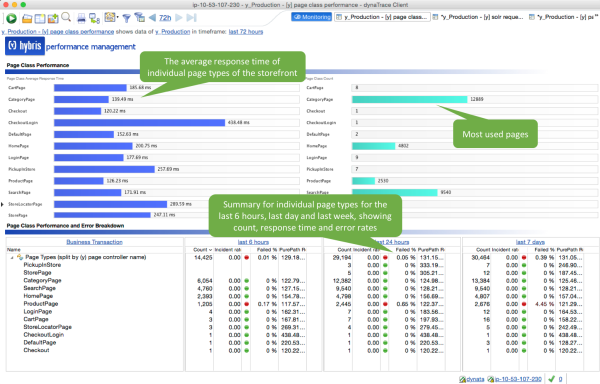The height and width of the screenshot is (384, 600).
Task: Expand the StoreLocatorPage row arrow at chart left
Action: click(x=2, y=204)
